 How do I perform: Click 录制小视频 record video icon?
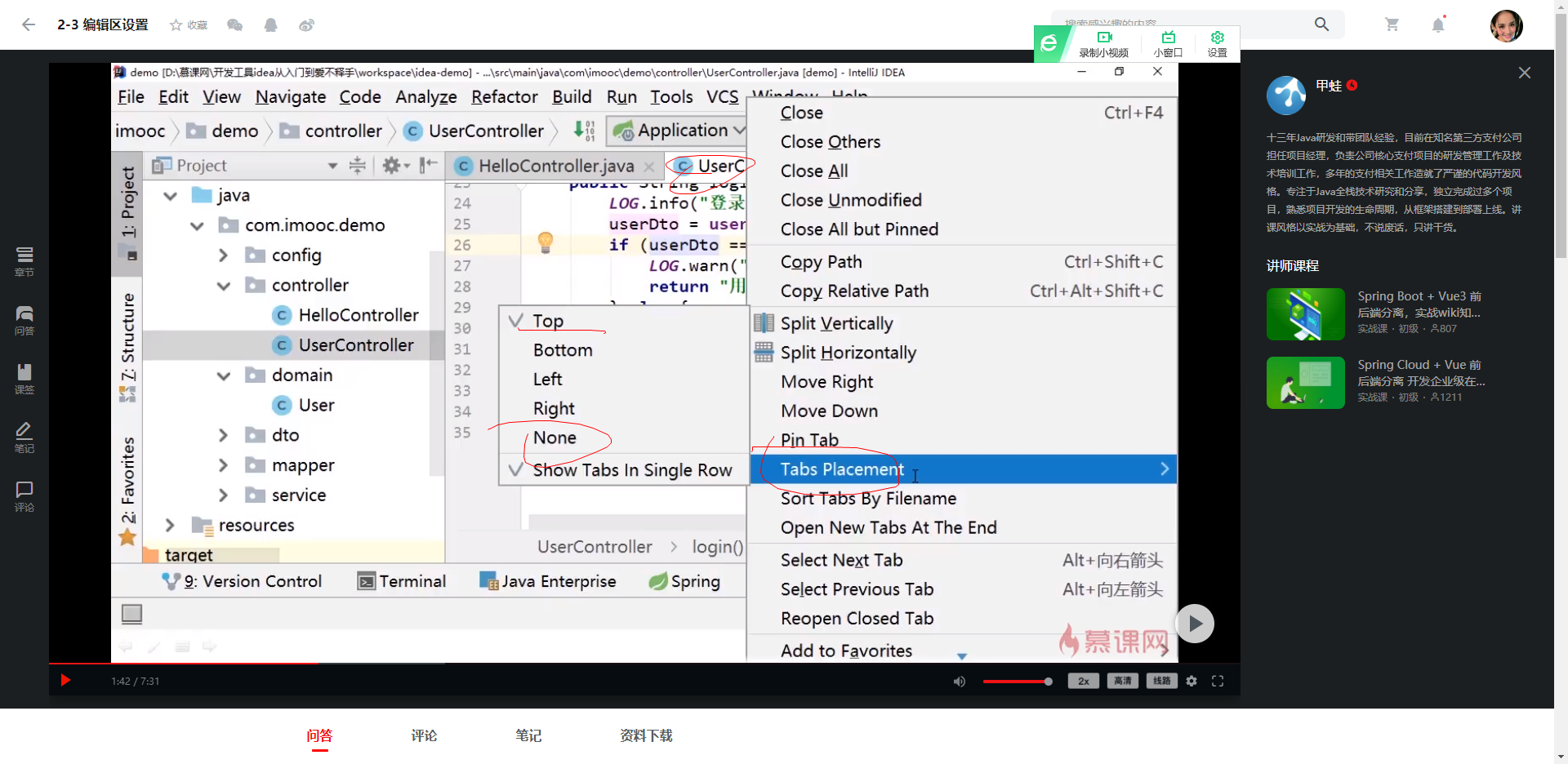click(1104, 44)
